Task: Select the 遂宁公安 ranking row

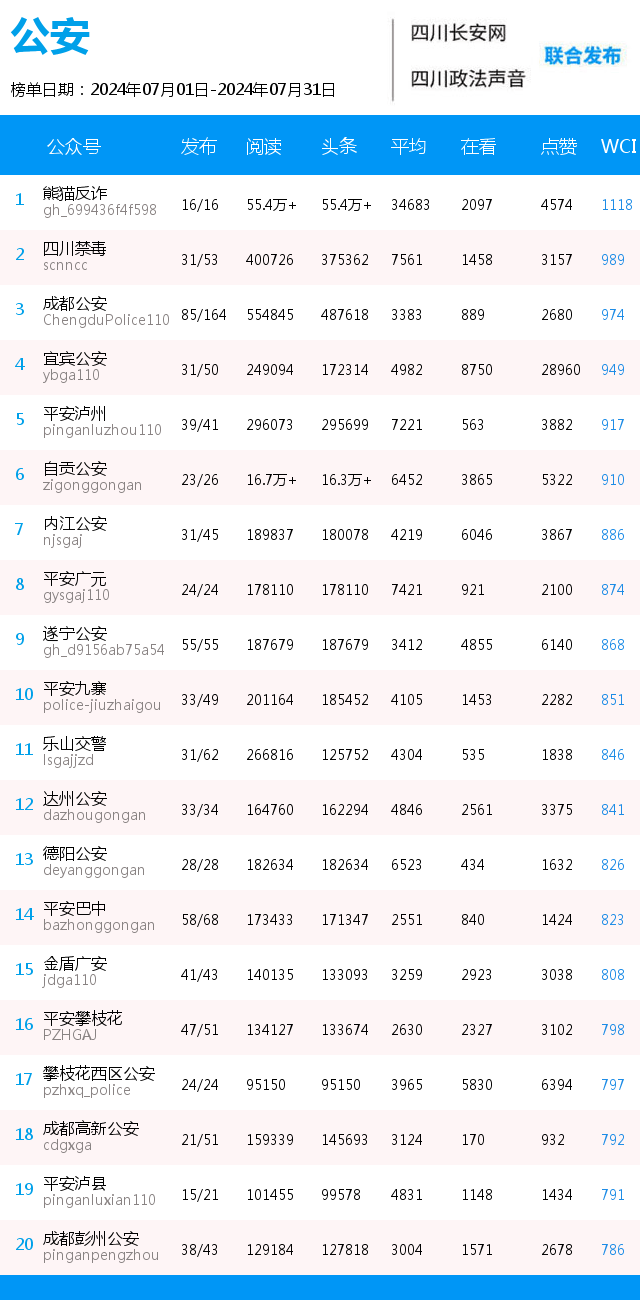Action: click(x=320, y=643)
